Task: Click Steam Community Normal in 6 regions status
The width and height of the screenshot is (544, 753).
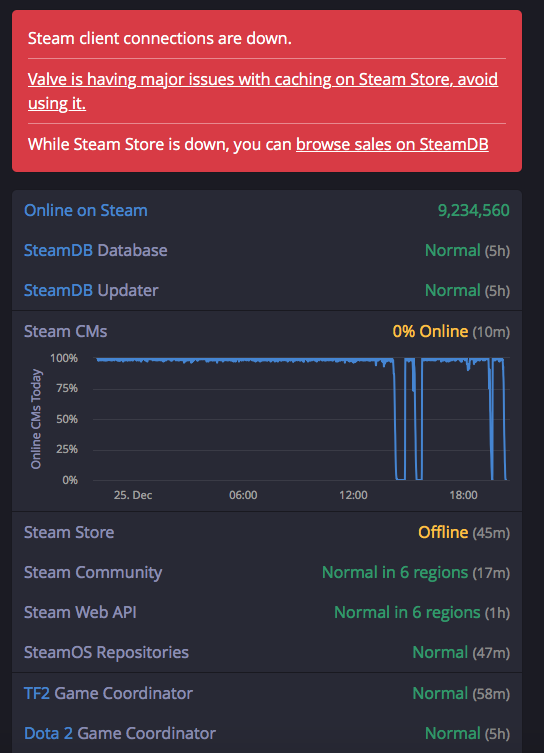Action: [x=395, y=572]
